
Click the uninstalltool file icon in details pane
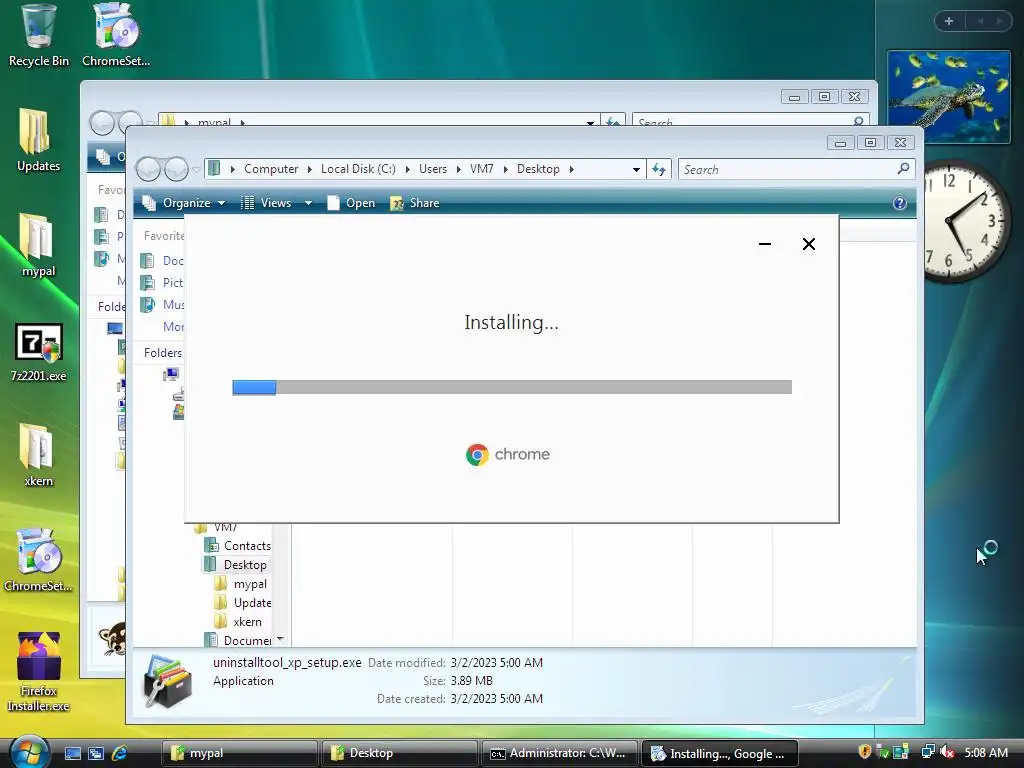coord(168,681)
